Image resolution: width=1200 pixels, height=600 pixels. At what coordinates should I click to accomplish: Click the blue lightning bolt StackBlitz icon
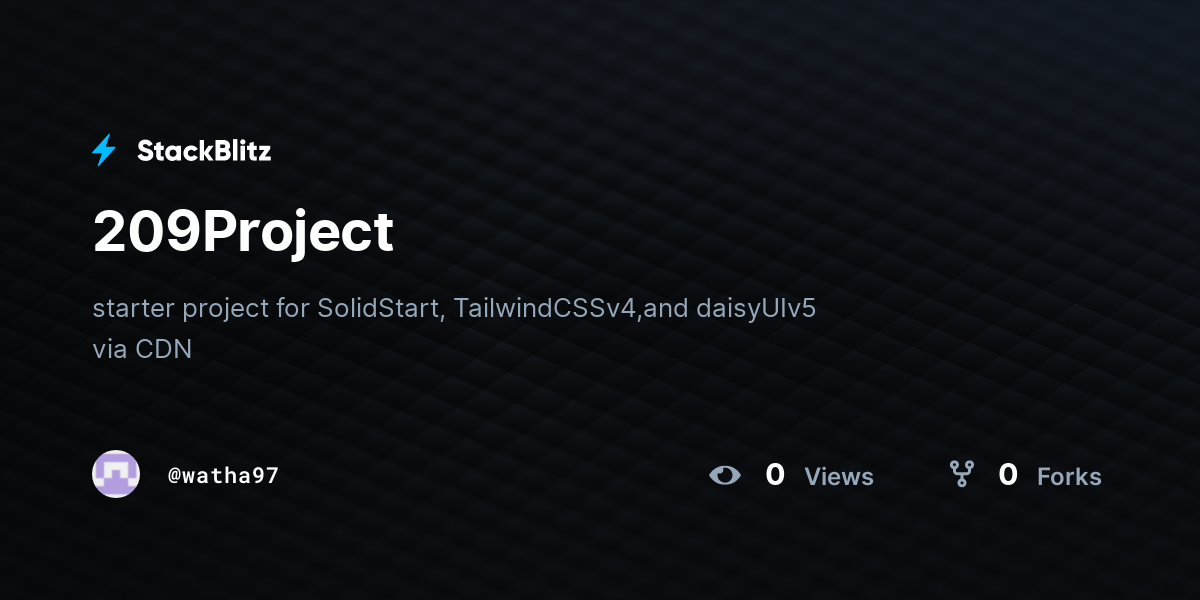click(x=104, y=151)
